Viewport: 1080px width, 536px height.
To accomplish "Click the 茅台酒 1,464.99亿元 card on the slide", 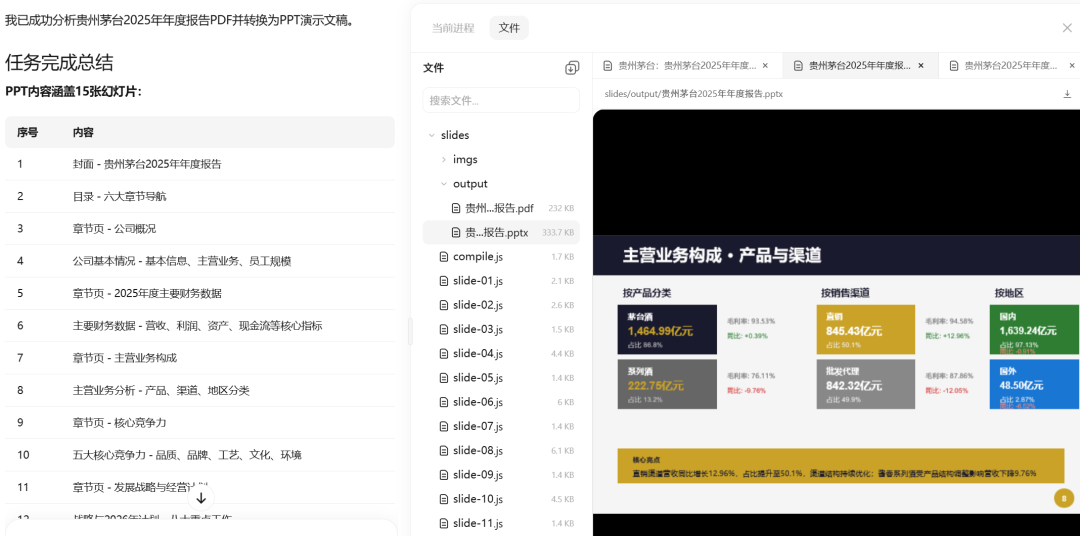I will pos(667,329).
